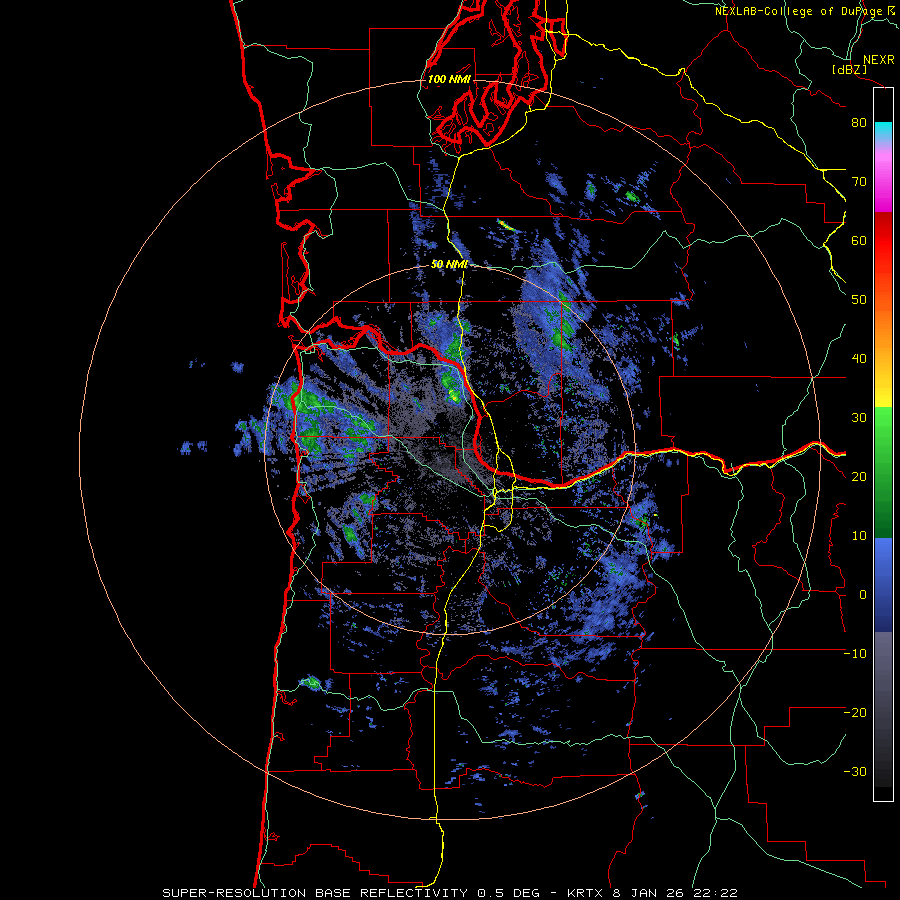Image resolution: width=900 pixels, height=900 pixels.
Task: Click the 70 dBZ scale value
Action: [x=859, y=182]
